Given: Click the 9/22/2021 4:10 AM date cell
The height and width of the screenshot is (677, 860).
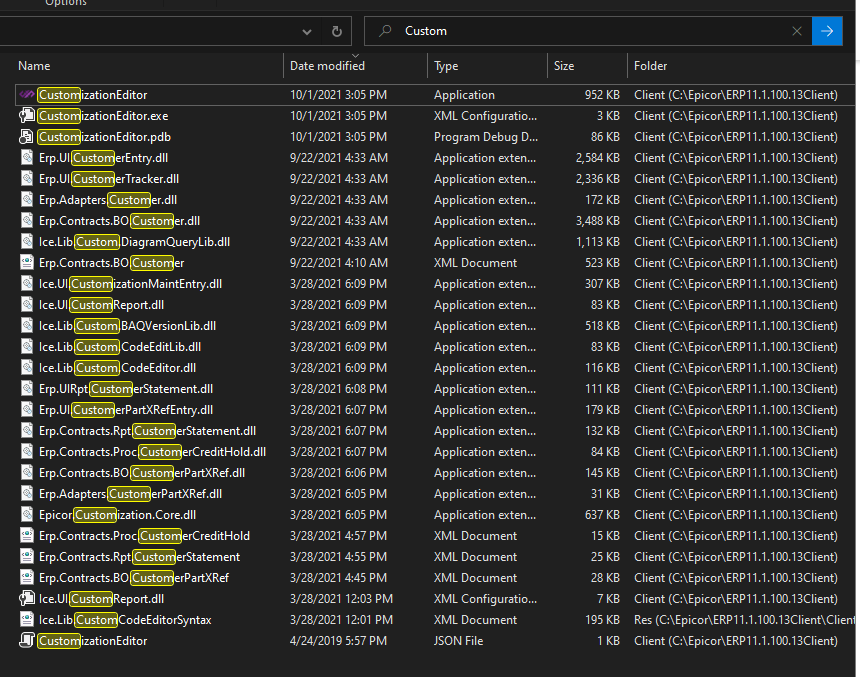Looking at the screenshot, I should tap(338, 263).
